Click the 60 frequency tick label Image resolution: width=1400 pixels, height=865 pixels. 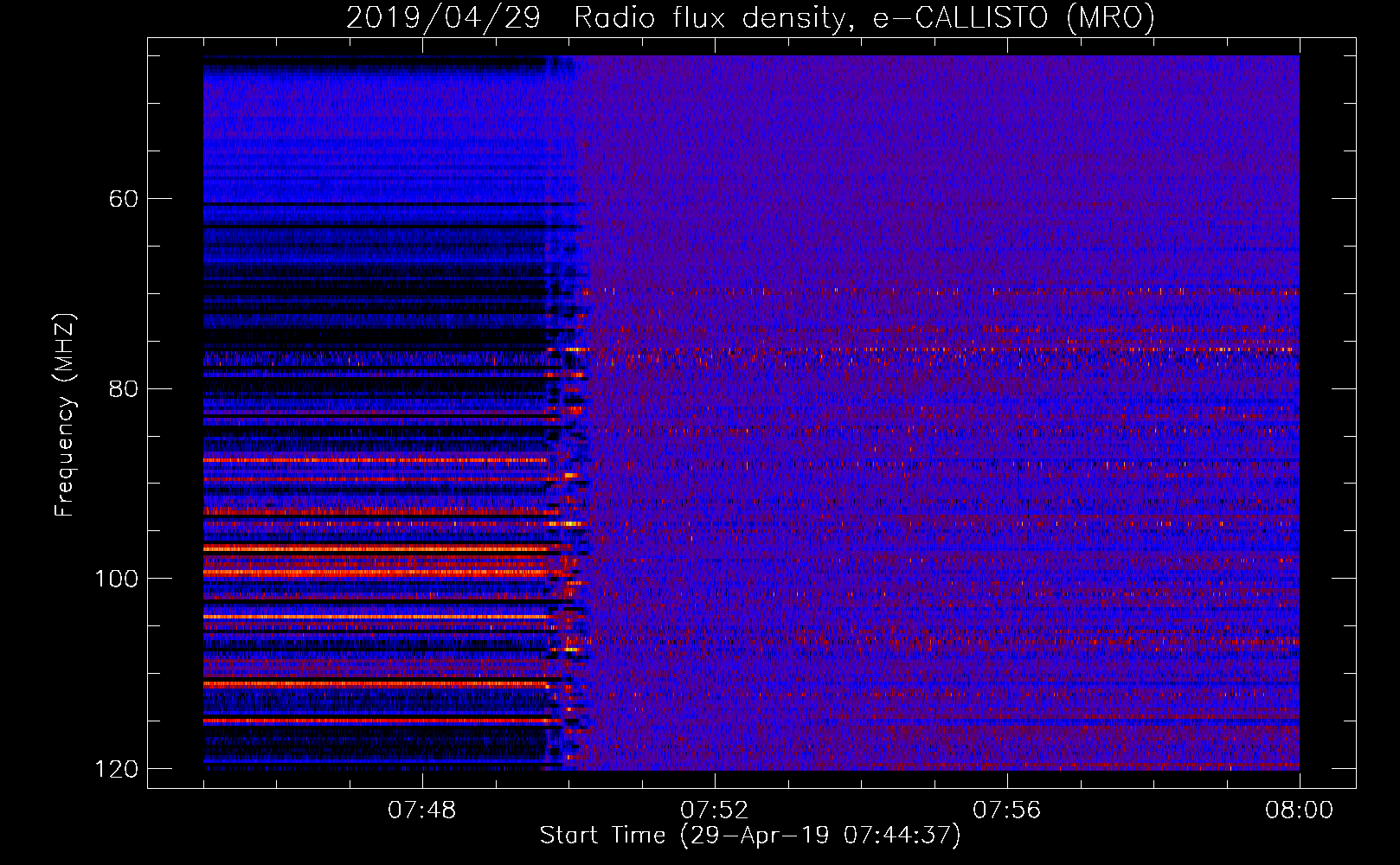click(x=123, y=199)
